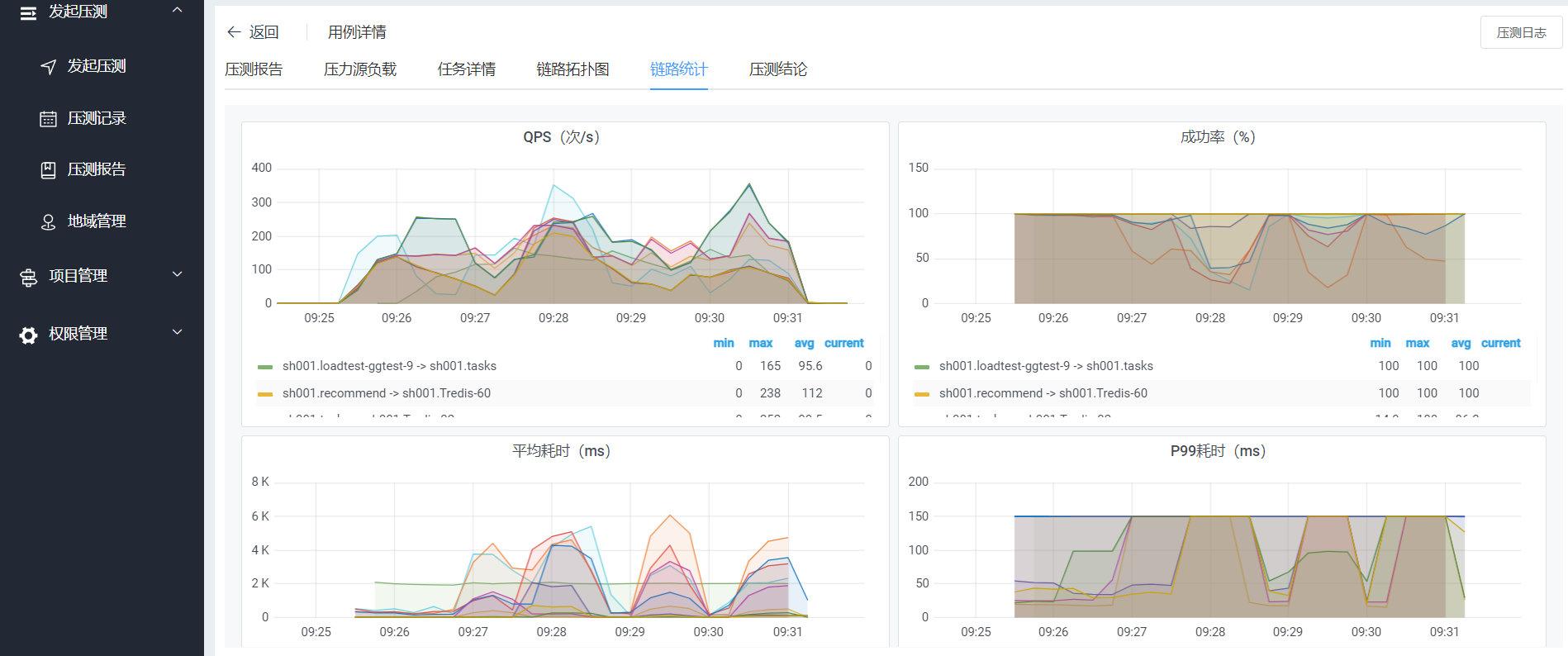Toggle series sh001.recommend -> sh001.Tredis-60 in QPS legend

click(387, 393)
